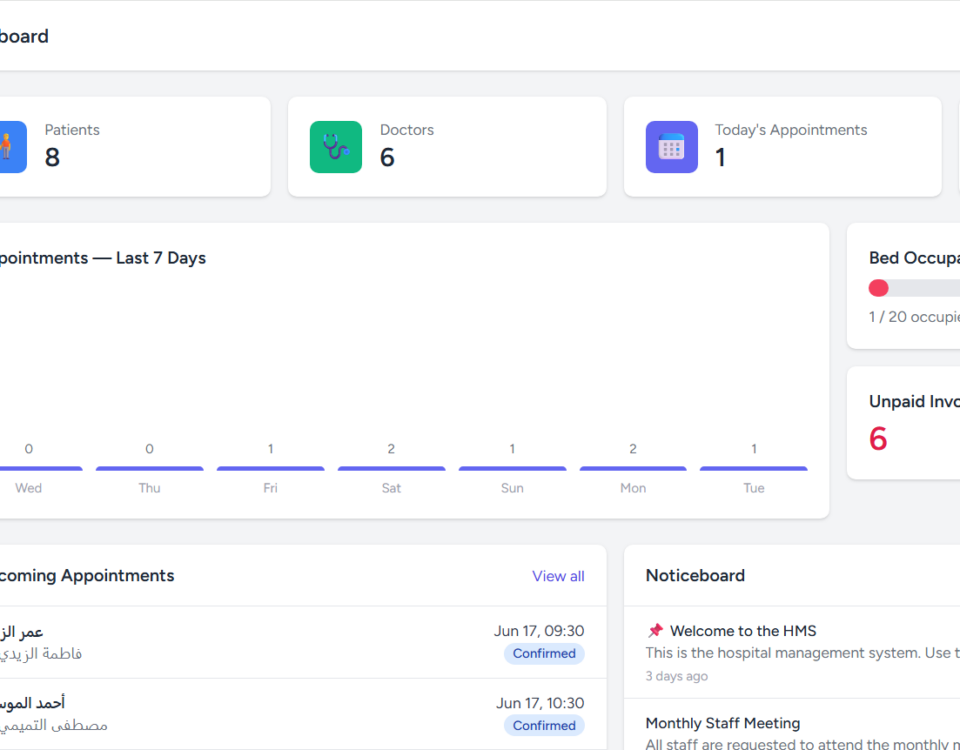Click the Jun 17, 09:30 appointment time
Image resolution: width=960 pixels, height=750 pixels.
point(539,631)
